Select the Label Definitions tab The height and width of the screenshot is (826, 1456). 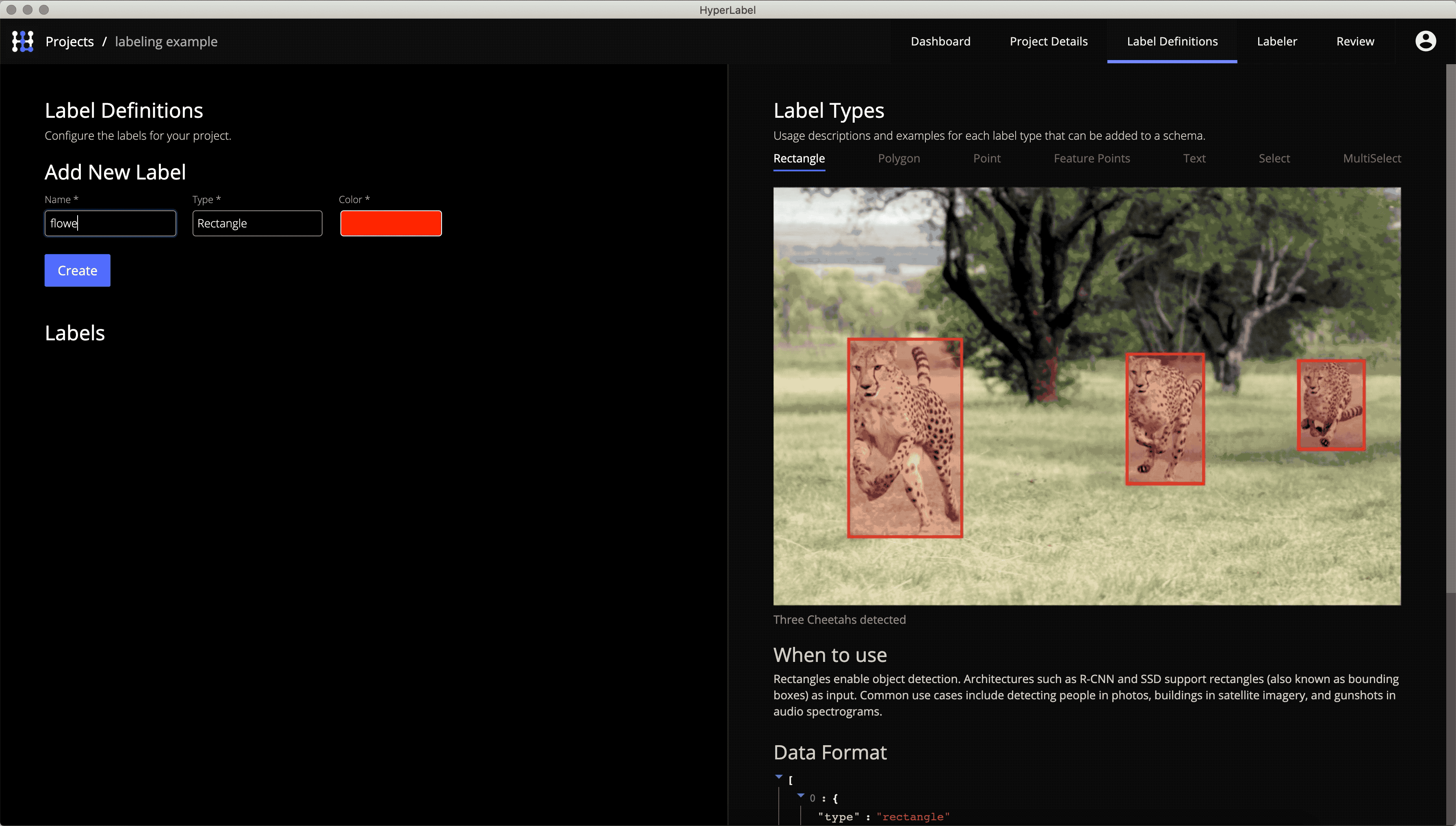tap(1172, 41)
